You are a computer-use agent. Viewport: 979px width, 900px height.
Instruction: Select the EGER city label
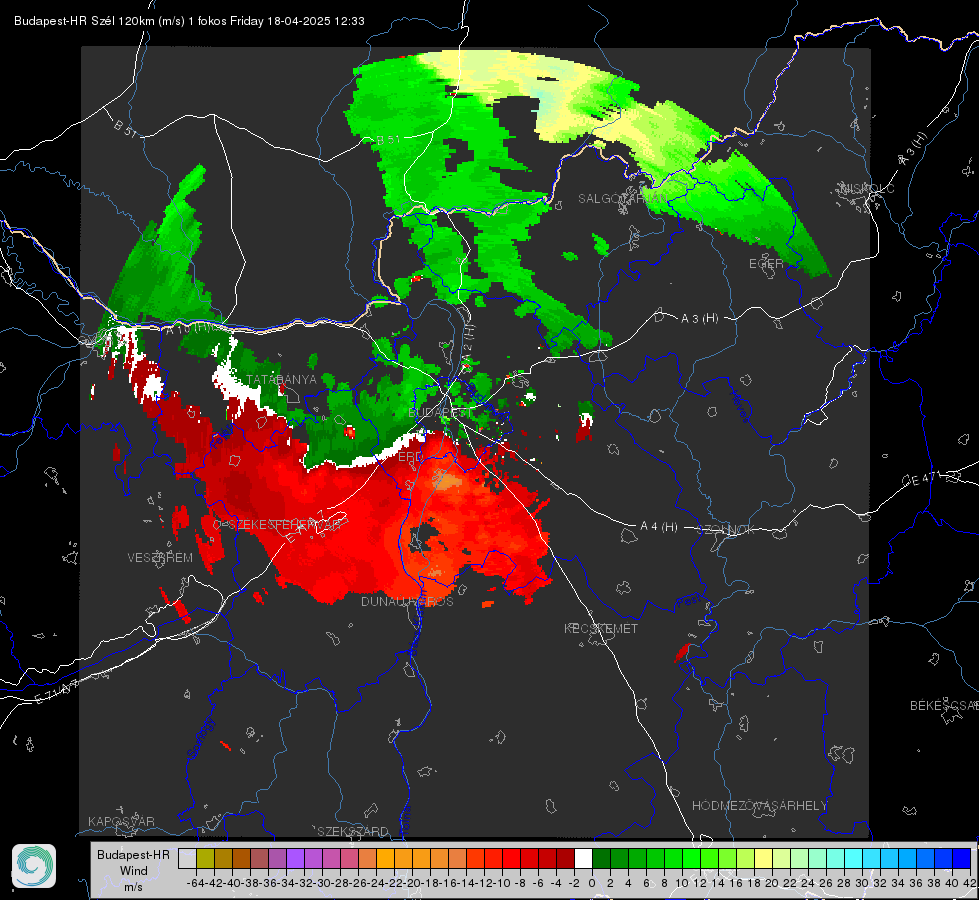pyautogui.click(x=766, y=264)
